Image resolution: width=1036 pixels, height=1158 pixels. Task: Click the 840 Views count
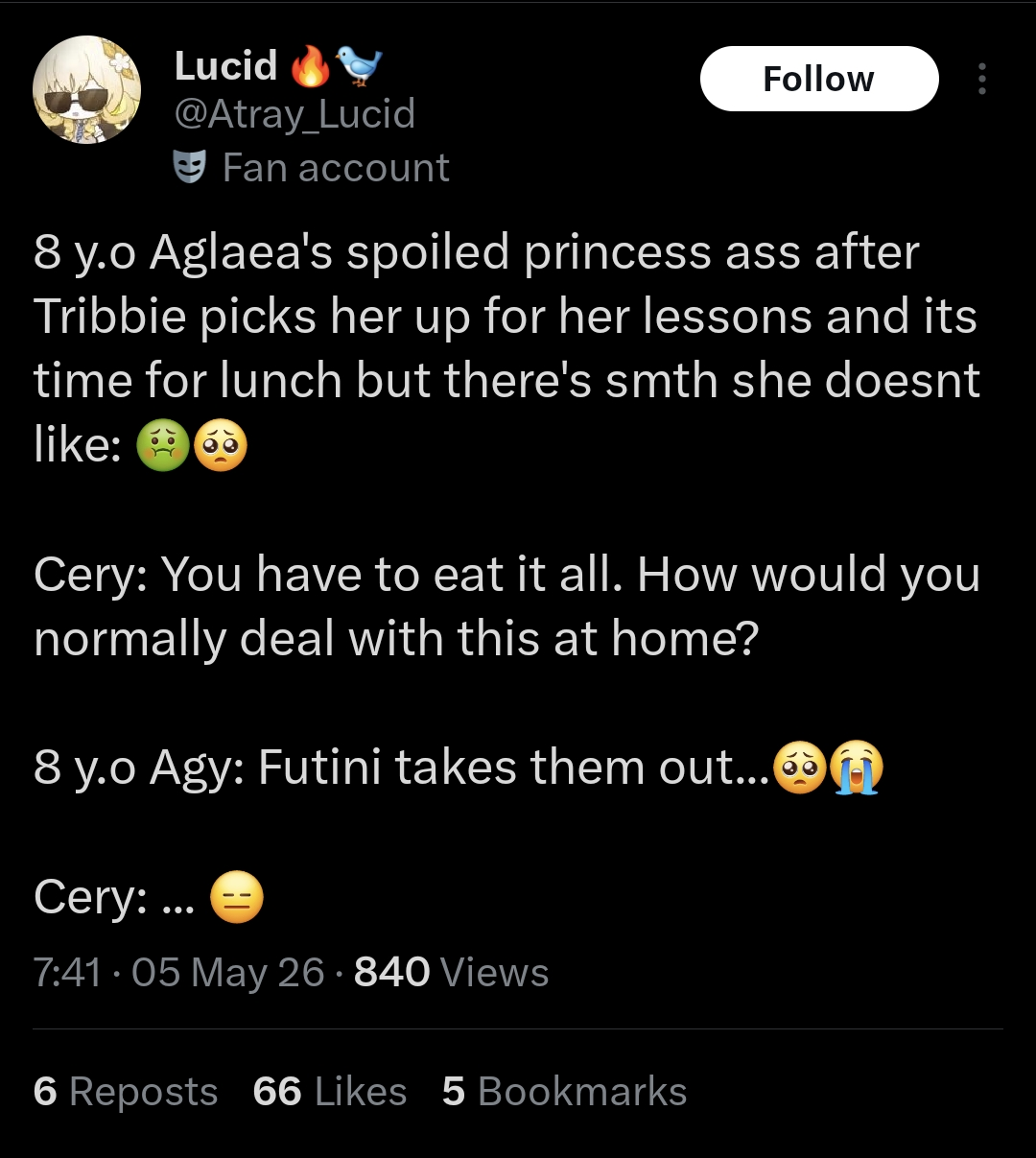pos(452,973)
